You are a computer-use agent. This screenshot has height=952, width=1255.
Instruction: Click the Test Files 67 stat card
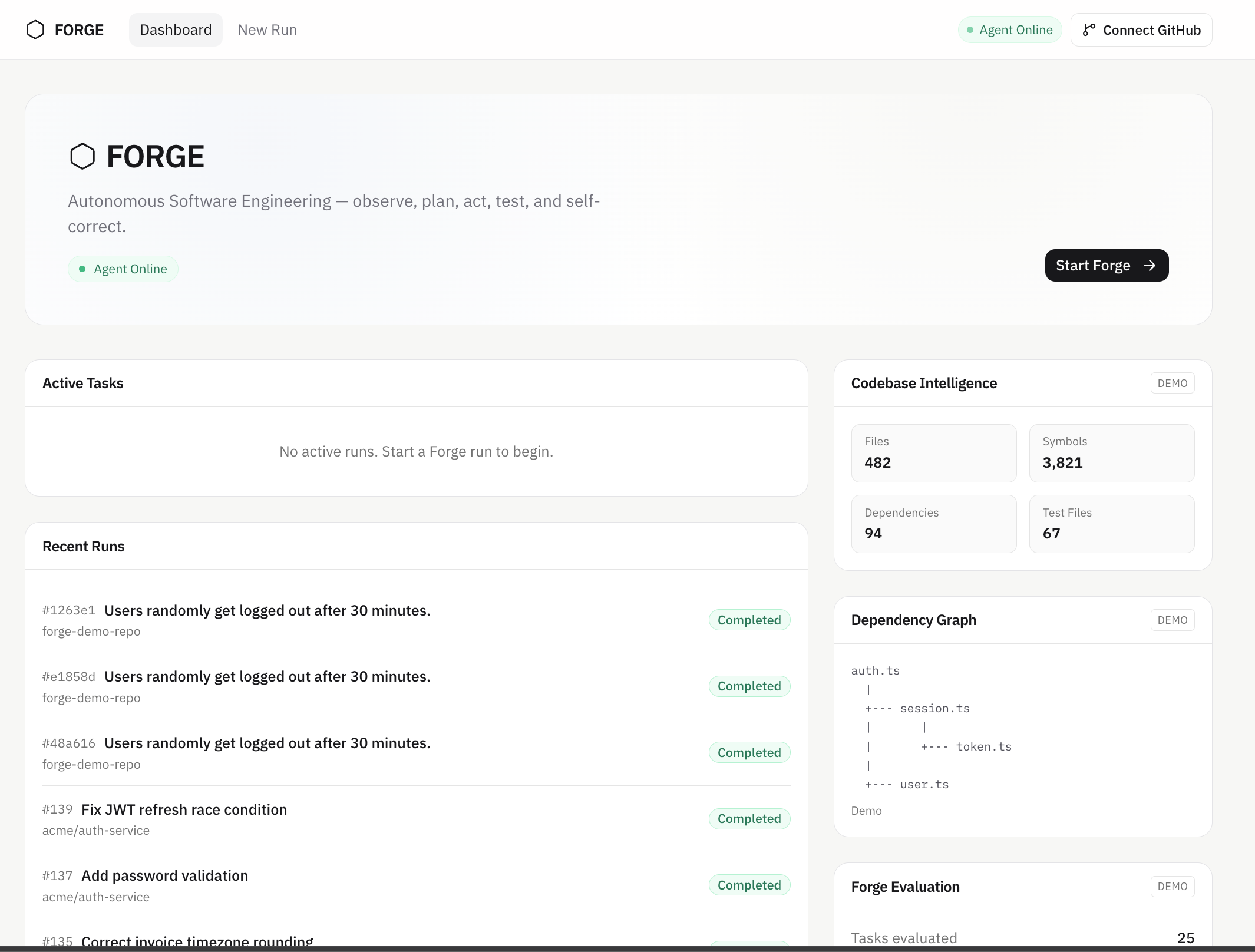1112,524
